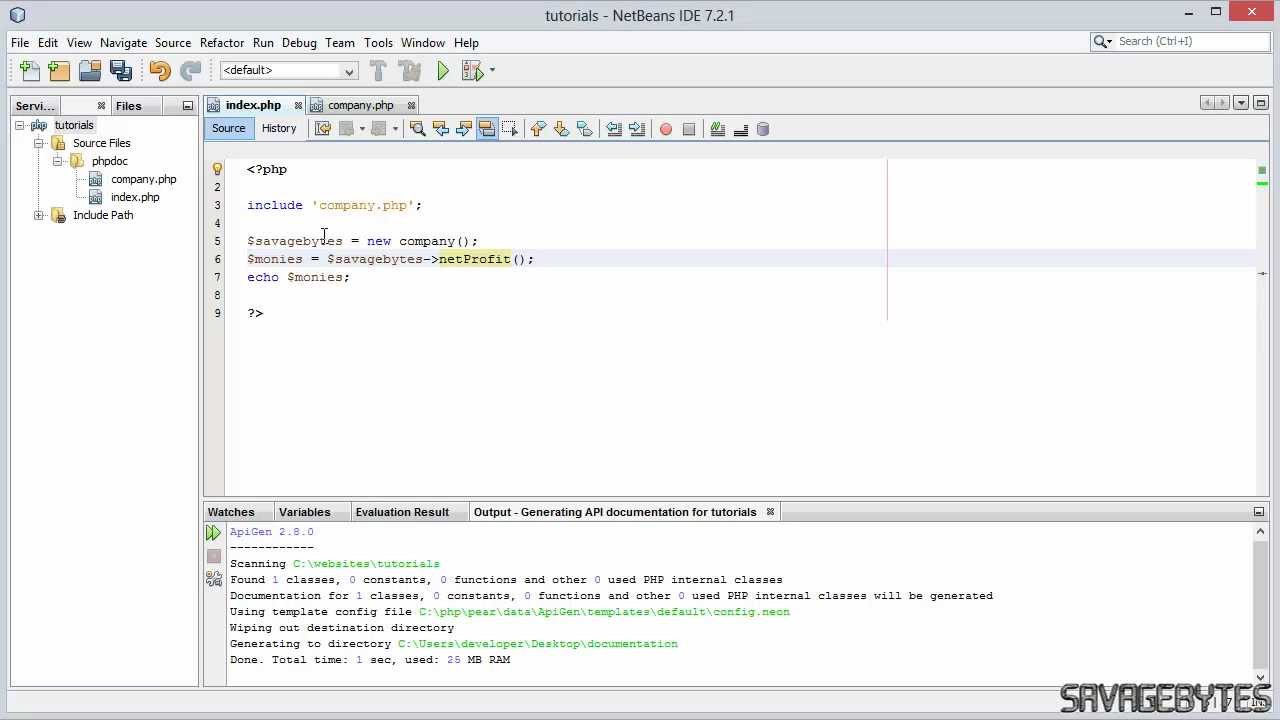Image resolution: width=1280 pixels, height=720 pixels.
Task: Select company.php in the project tree
Action: click(x=143, y=179)
